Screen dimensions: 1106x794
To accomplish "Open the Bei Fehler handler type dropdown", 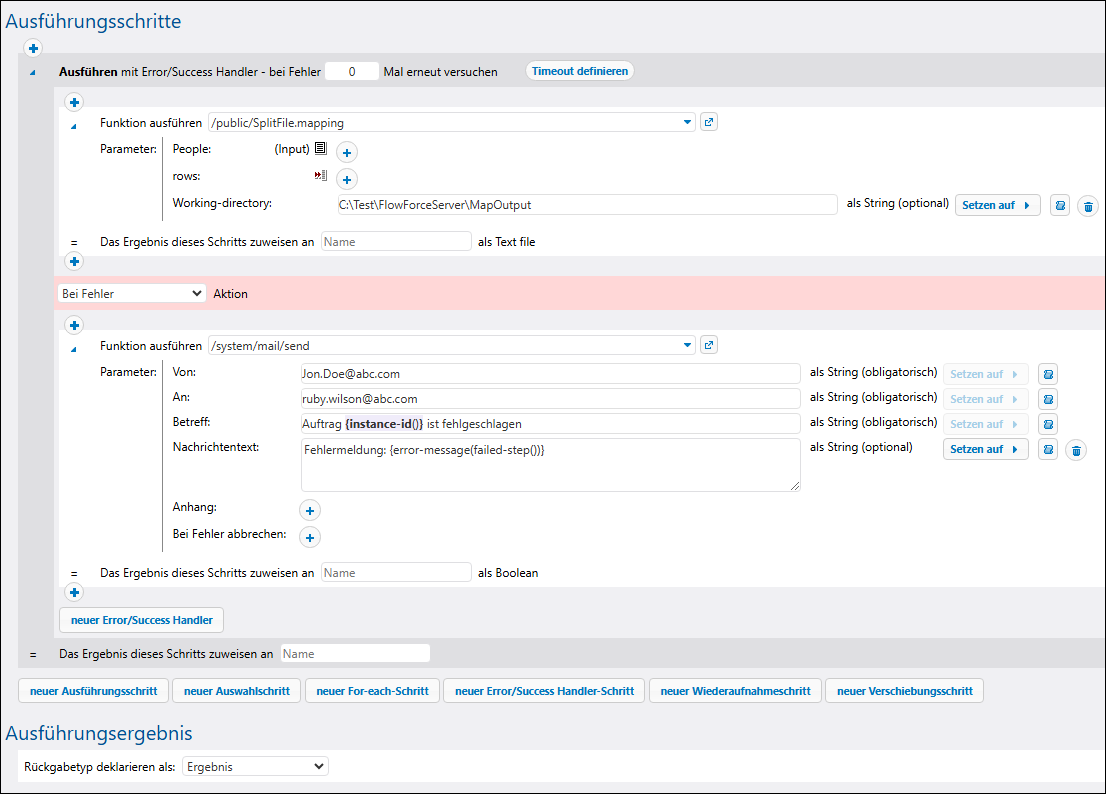I will click(132, 293).
